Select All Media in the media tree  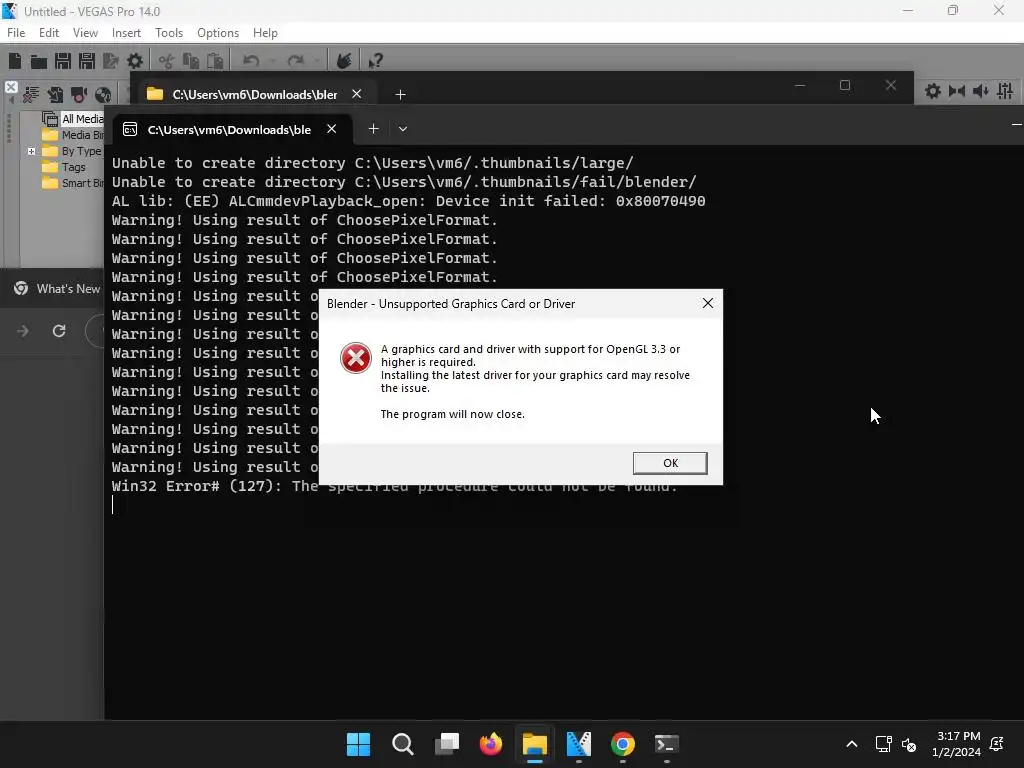(82, 119)
